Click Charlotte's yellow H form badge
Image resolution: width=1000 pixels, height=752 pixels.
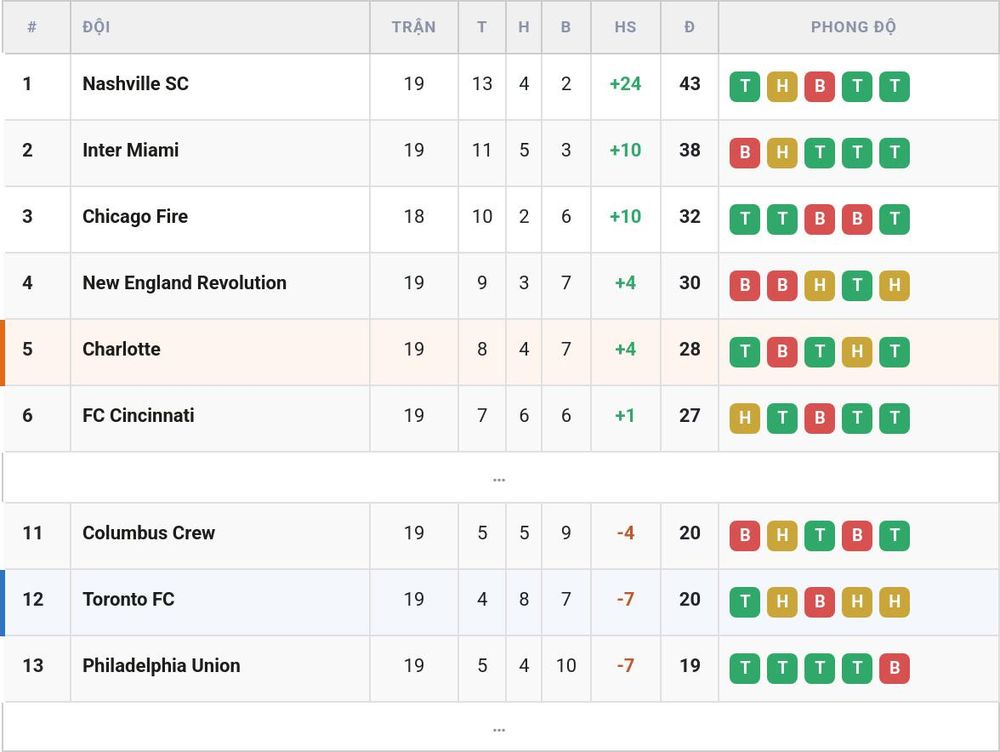coord(857,351)
